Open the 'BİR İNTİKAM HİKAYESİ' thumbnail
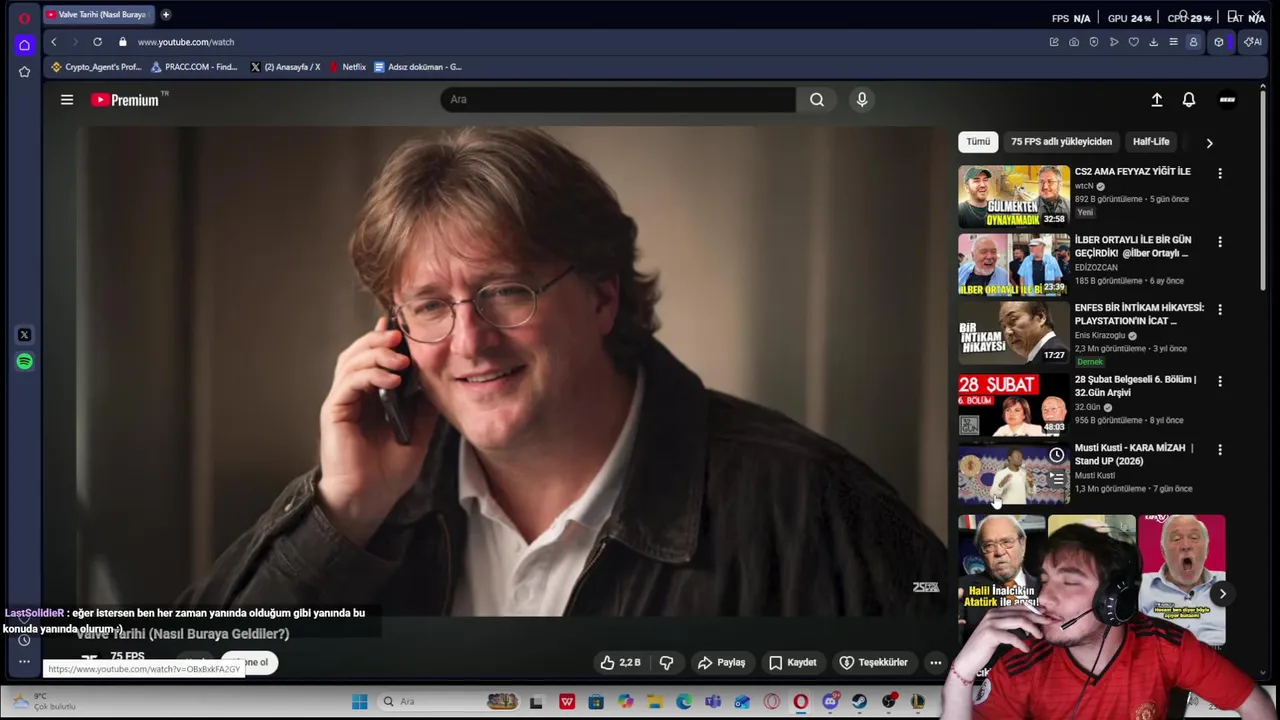1280x720 pixels. coord(1014,333)
